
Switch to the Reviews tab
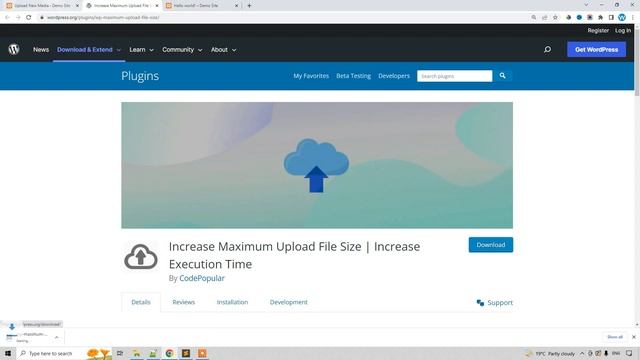[184, 302]
